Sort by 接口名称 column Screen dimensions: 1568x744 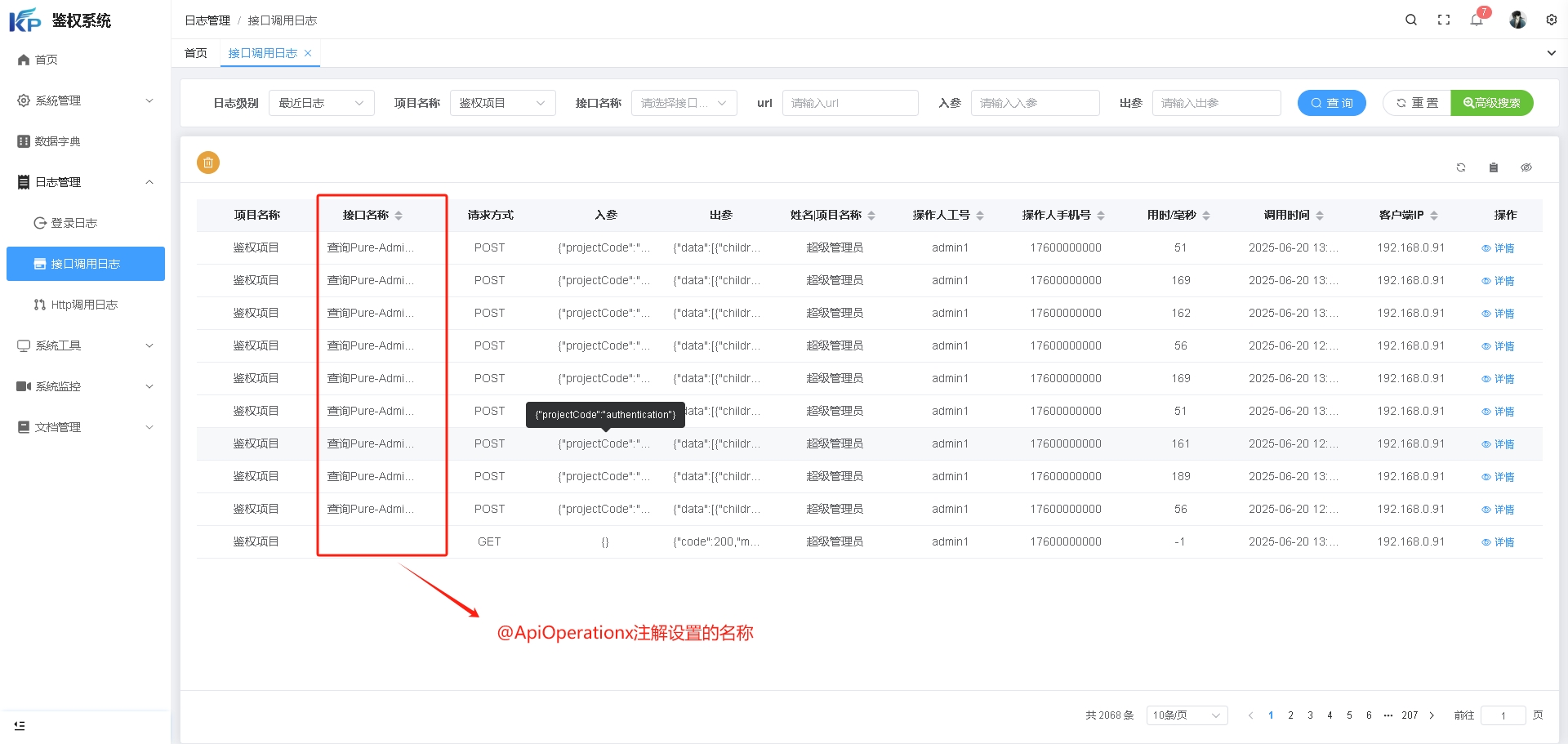[x=399, y=216]
